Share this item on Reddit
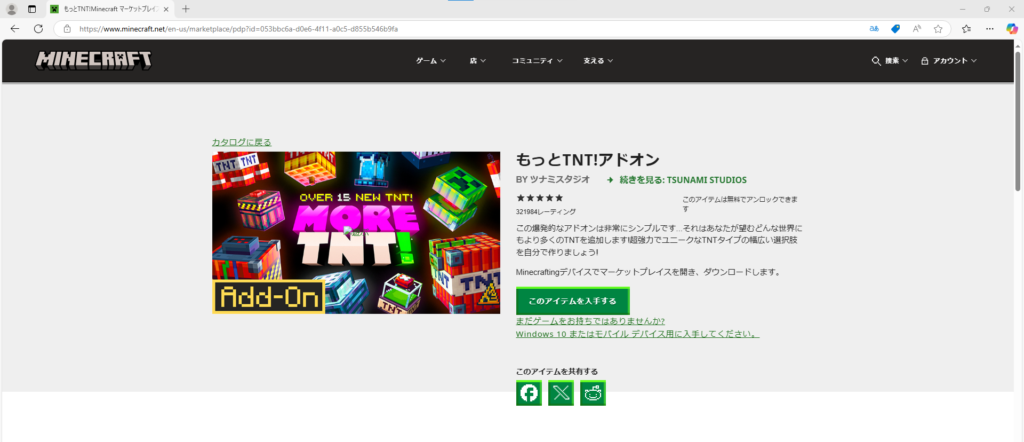 [x=593, y=393]
